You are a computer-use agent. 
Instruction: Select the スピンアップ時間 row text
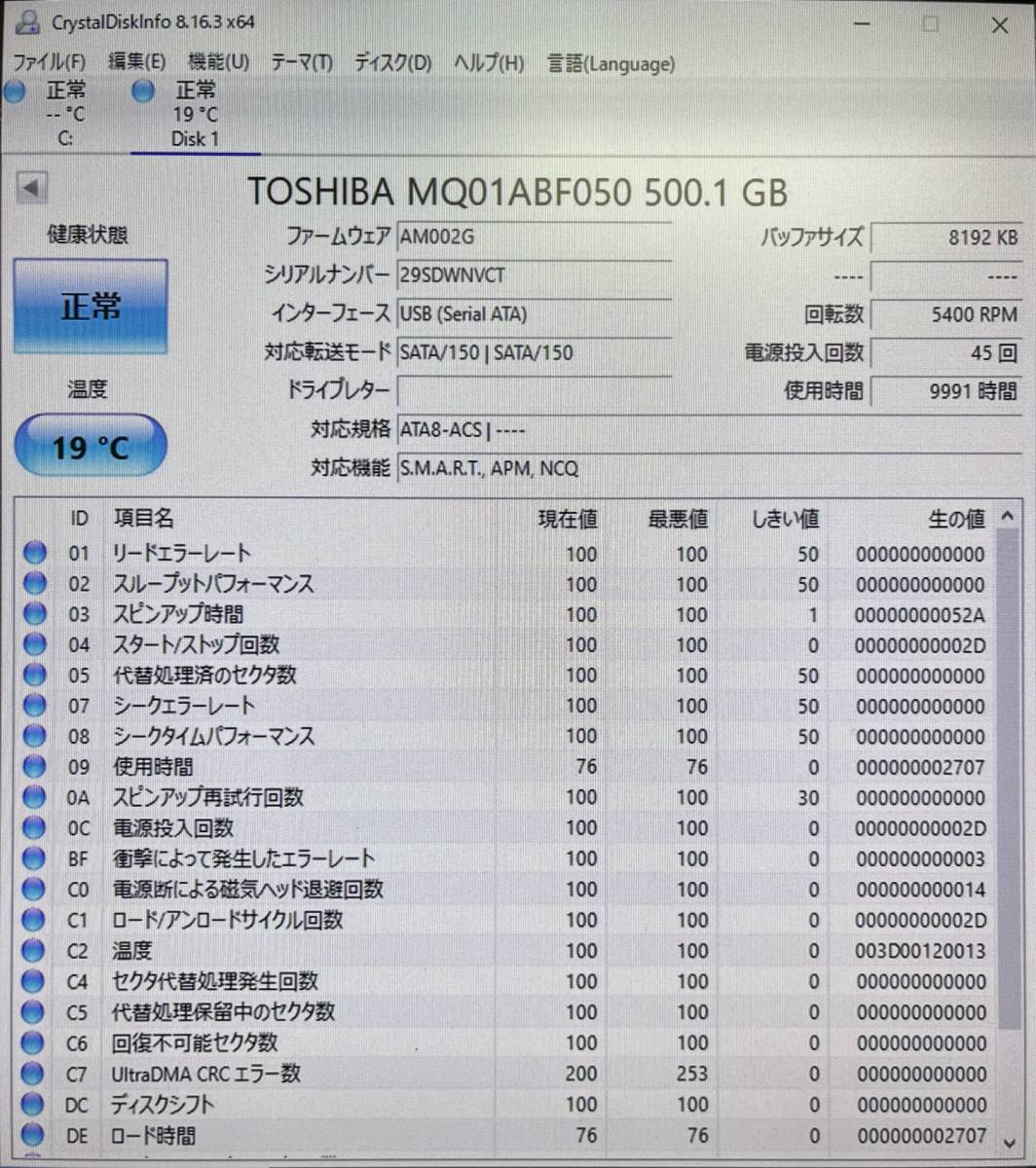point(178,614)
